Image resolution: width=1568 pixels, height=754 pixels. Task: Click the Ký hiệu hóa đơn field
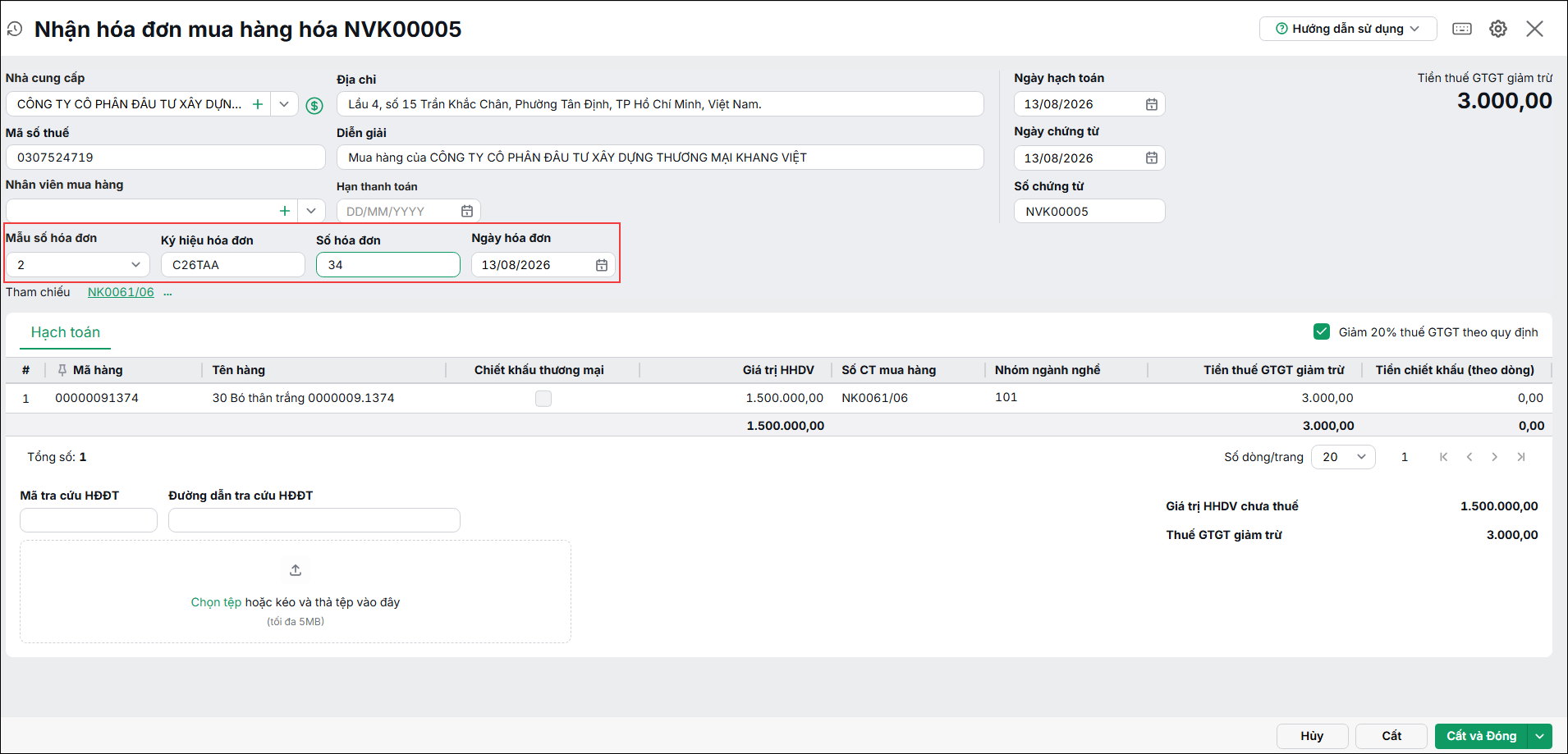click(x=233, y=265)
